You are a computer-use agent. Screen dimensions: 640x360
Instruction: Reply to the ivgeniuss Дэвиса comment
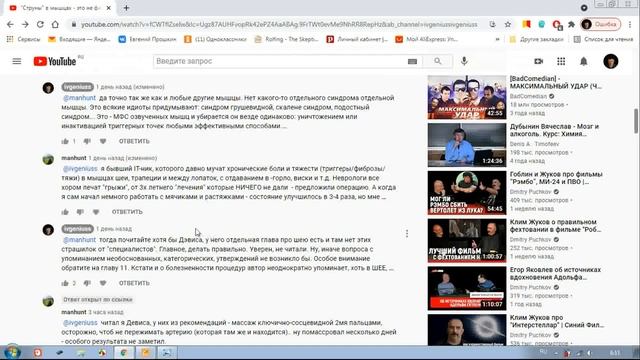[134, 283]
